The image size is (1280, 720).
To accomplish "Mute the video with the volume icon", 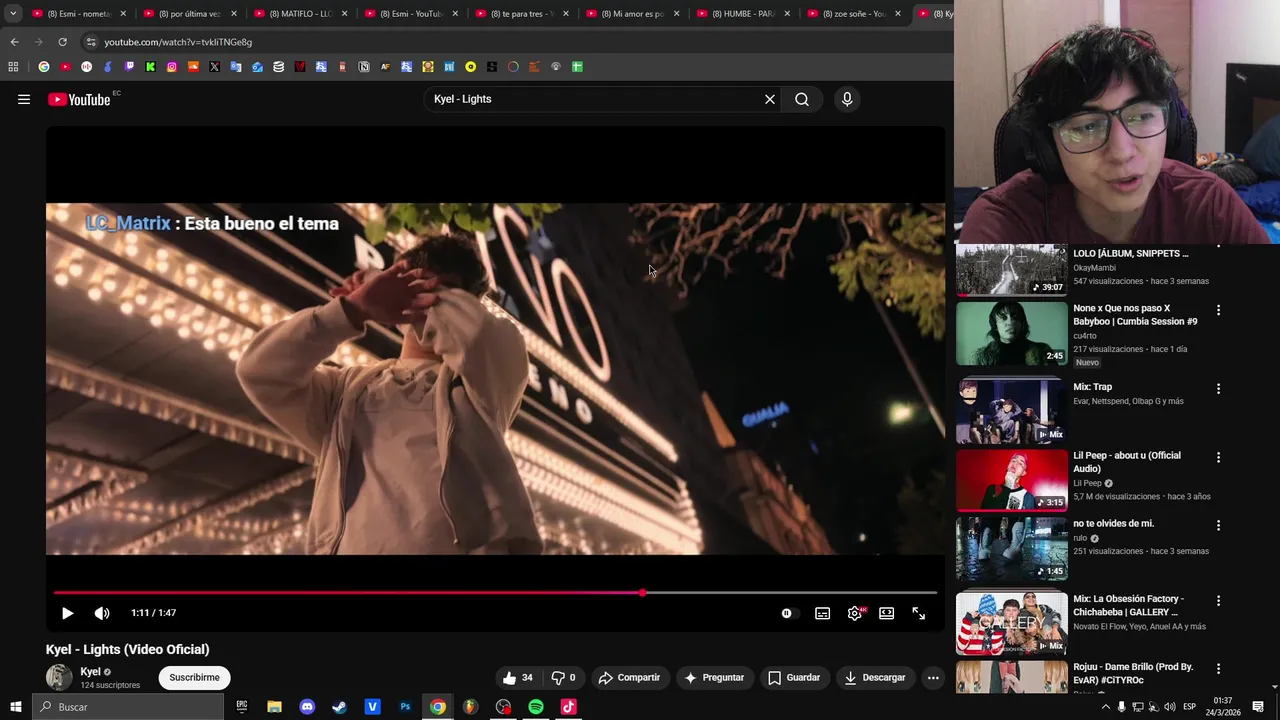I will pos(102,613).
